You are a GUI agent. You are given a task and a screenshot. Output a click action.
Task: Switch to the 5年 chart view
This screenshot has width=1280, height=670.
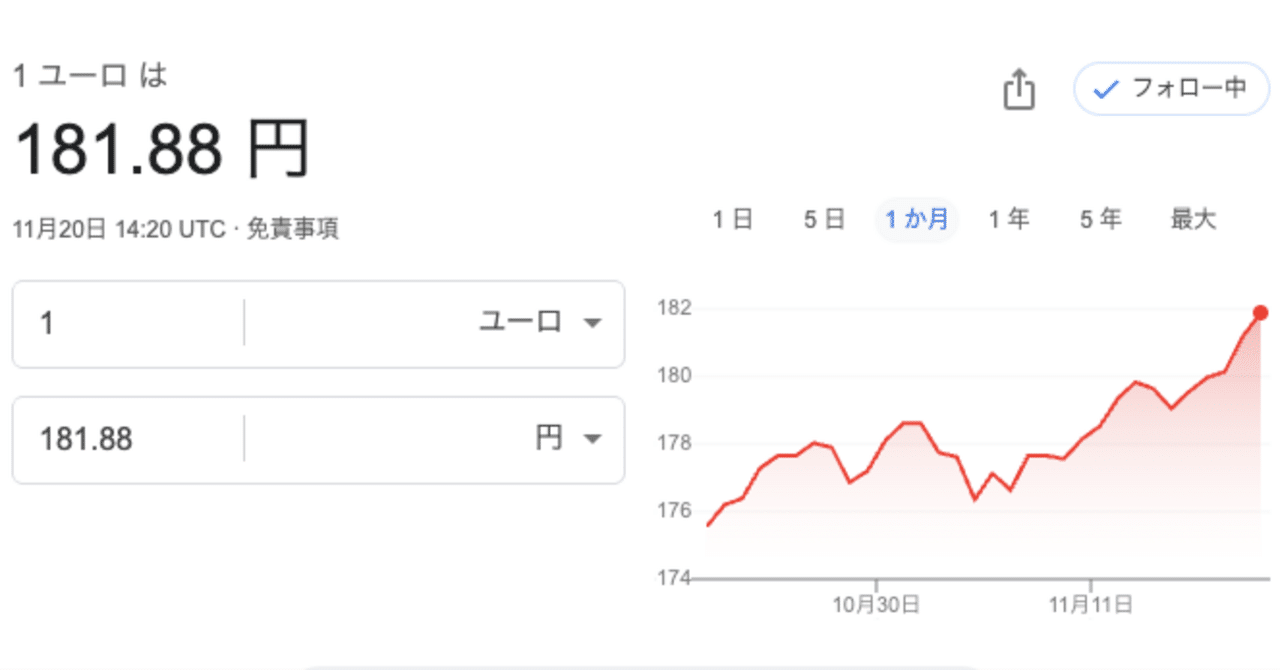pyautogui.click(x=1100, y=219)
